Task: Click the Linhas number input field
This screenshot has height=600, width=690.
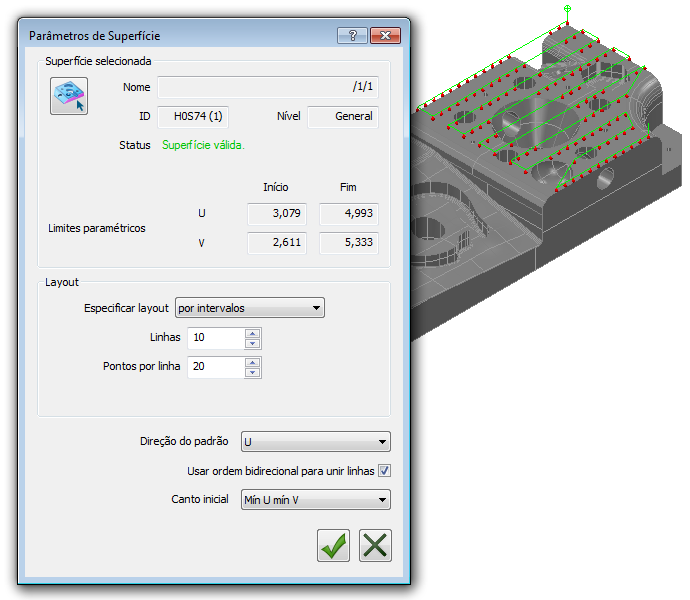Action: [x=216, y=338]
